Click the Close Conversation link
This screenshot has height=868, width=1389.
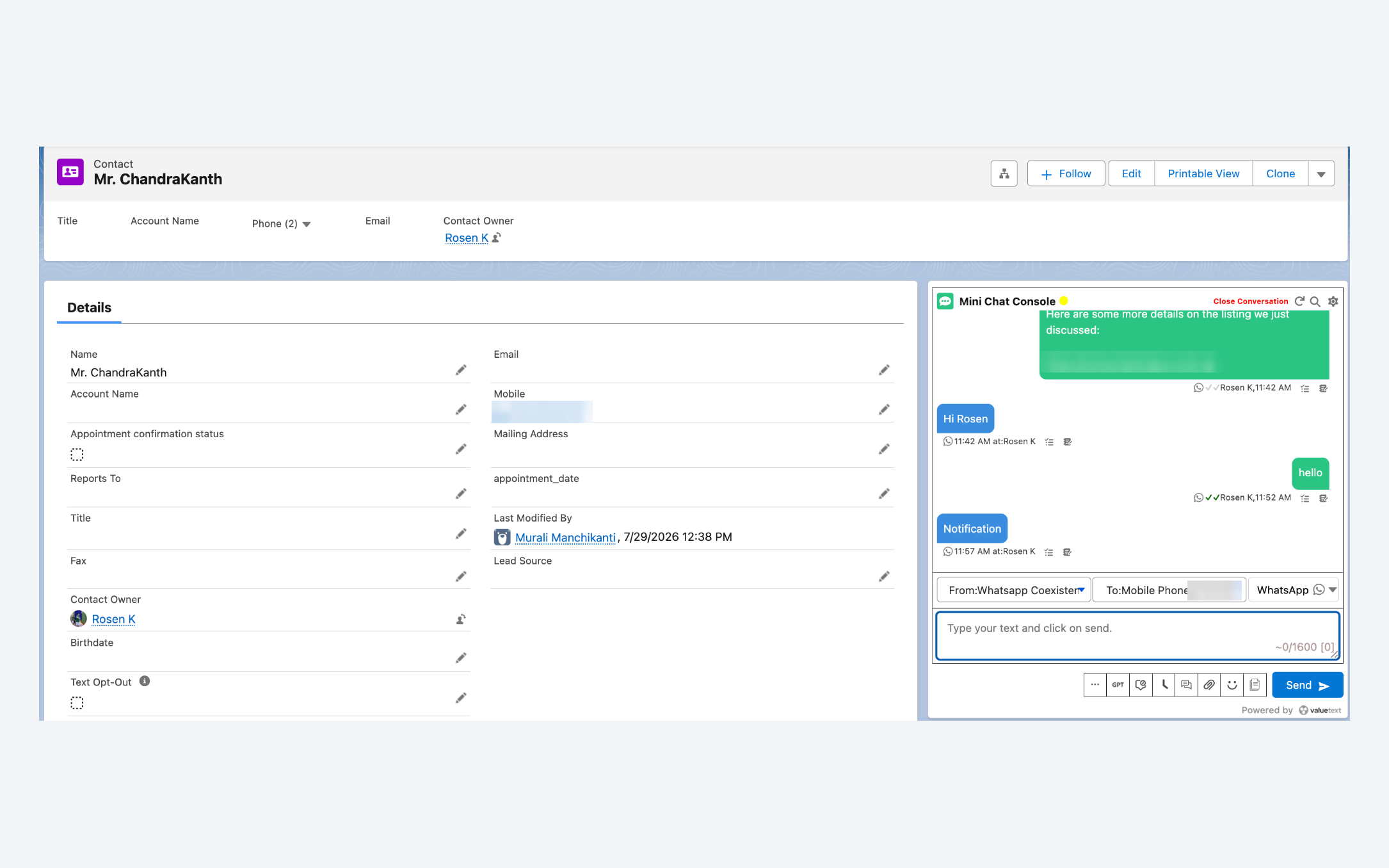(1250, 301)
